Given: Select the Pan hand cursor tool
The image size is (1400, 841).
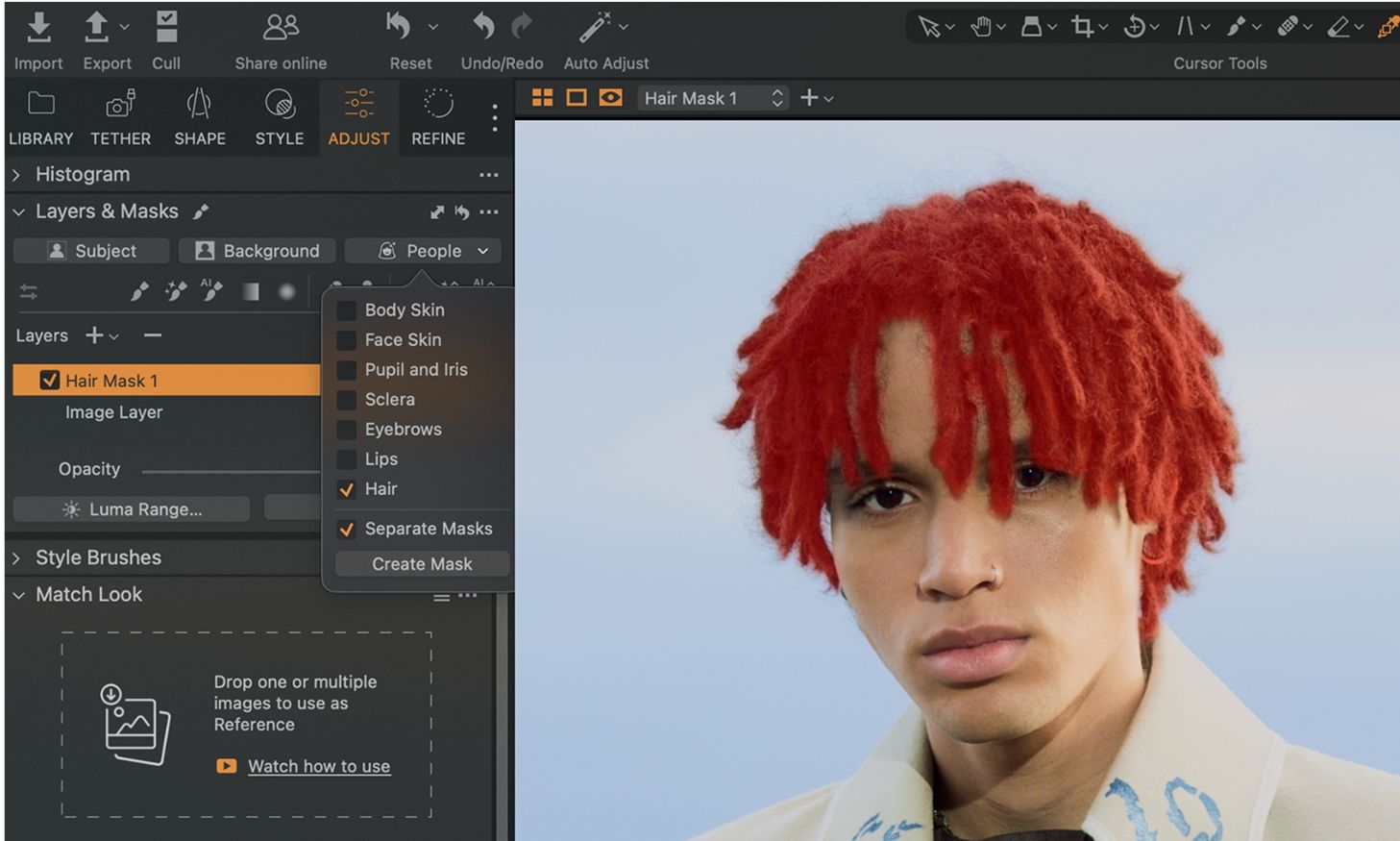Looking at the screenshot, I should point(981,27).
